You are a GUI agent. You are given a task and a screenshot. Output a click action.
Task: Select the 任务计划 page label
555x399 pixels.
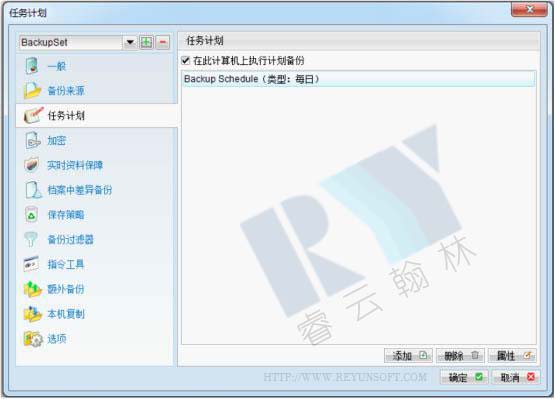66,116
